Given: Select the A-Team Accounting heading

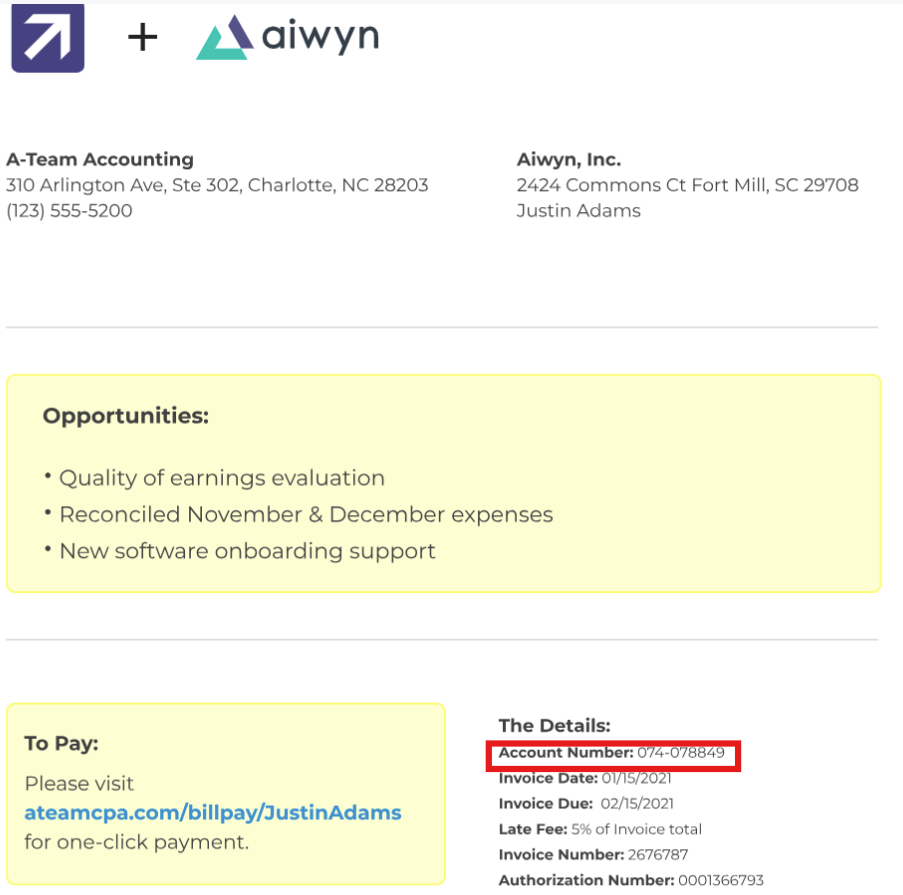Looking at the screenshot, I should click(100, 160).
